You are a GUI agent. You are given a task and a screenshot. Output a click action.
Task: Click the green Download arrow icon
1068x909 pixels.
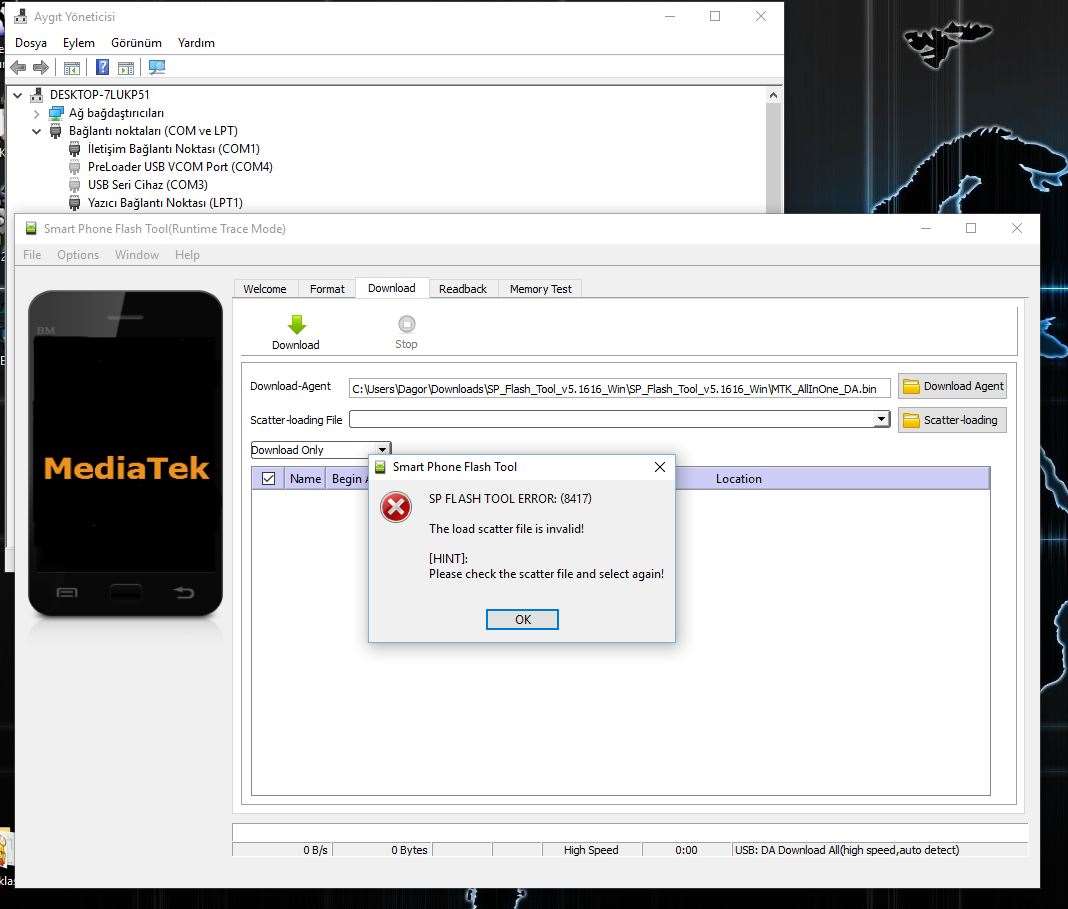click(x=296, y=324)
